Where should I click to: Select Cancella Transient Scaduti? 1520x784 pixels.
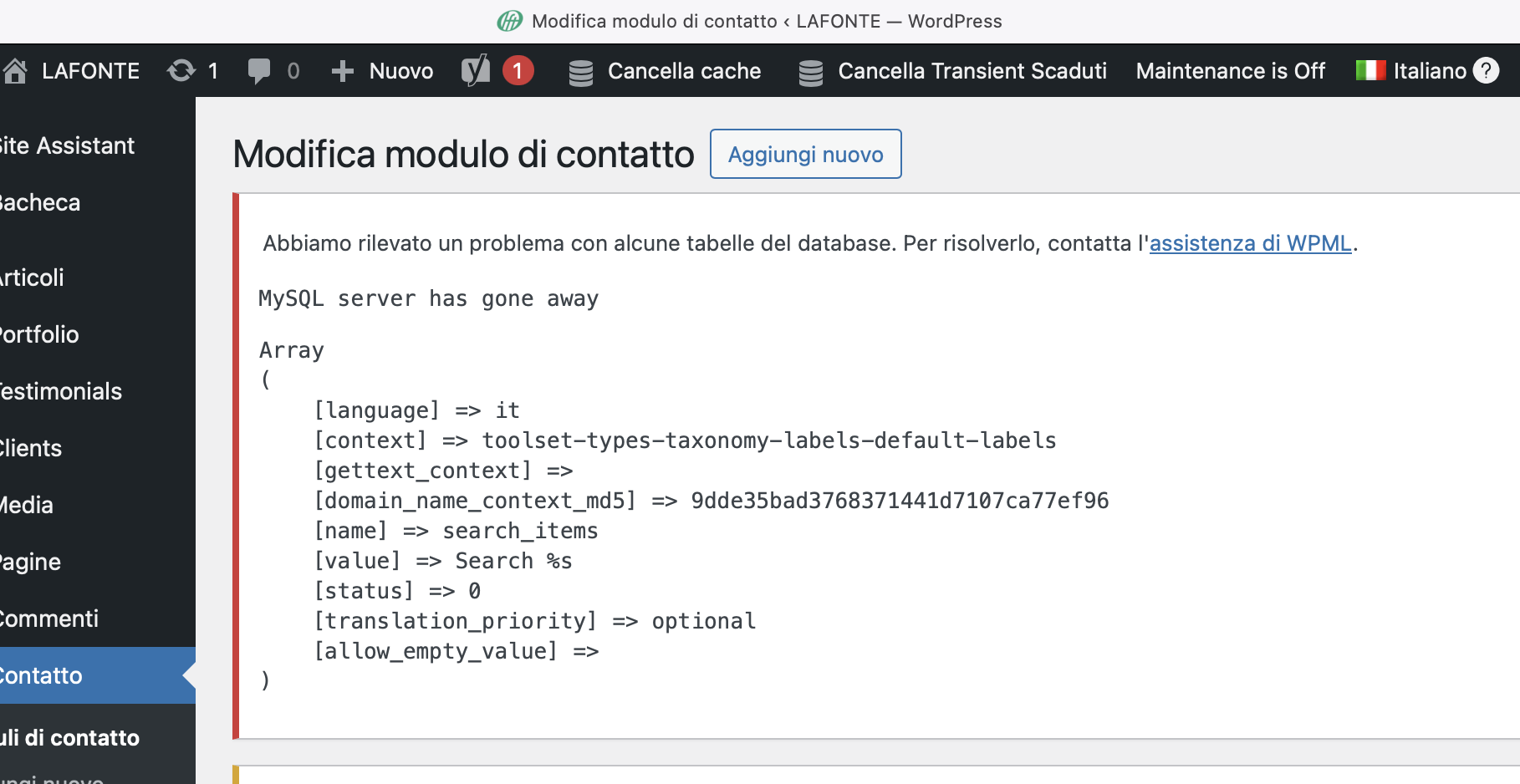[972, 71]
